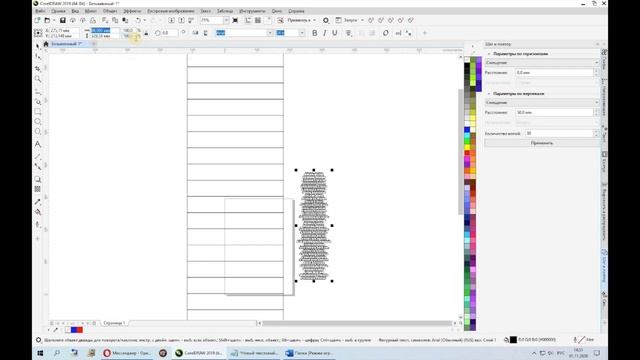The image size is (640, 360).
Task: Click the horizontal scrollbar
Action: pos(356,323)
